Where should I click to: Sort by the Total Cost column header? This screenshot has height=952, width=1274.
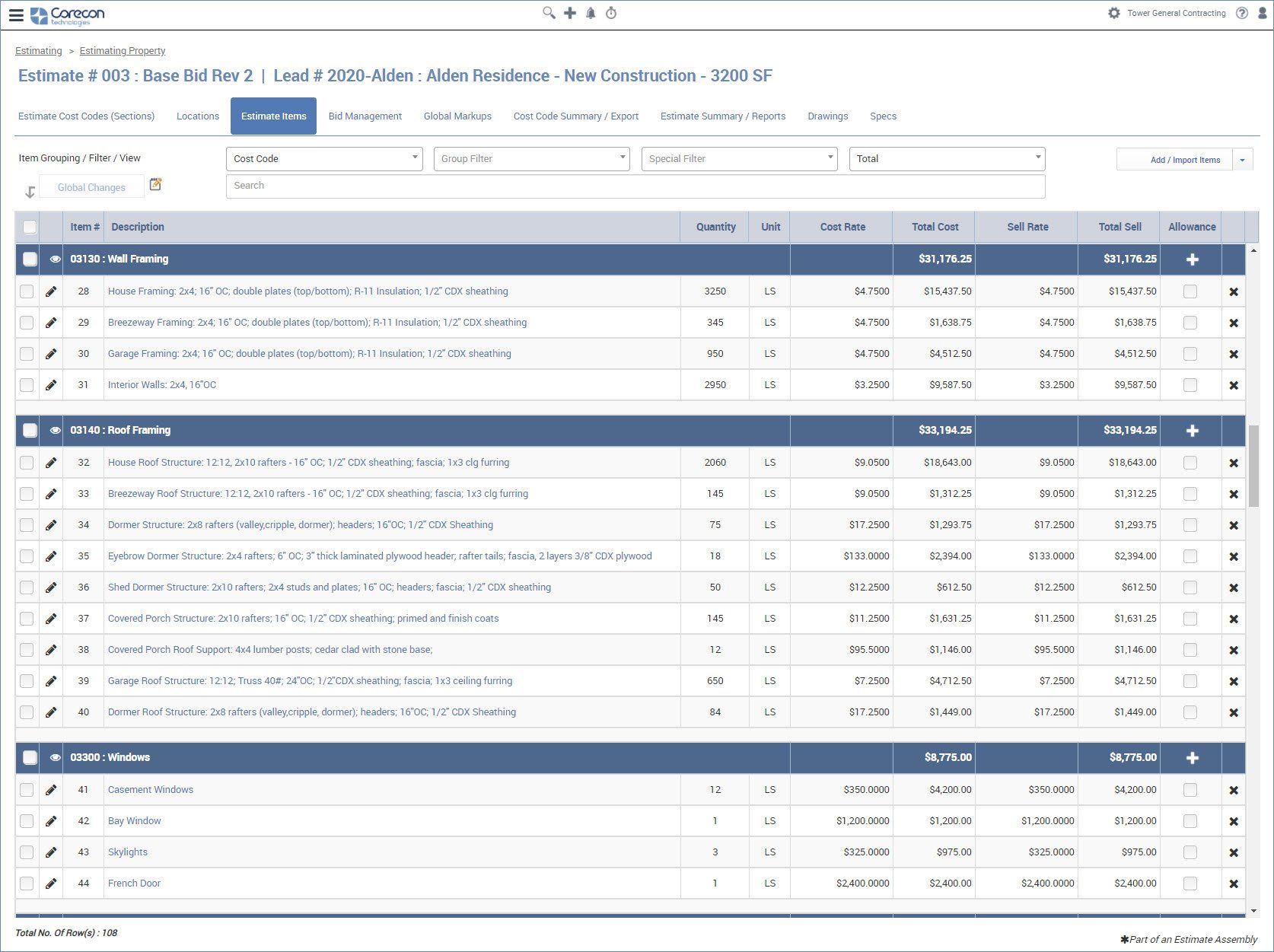[x=935, y=227]
